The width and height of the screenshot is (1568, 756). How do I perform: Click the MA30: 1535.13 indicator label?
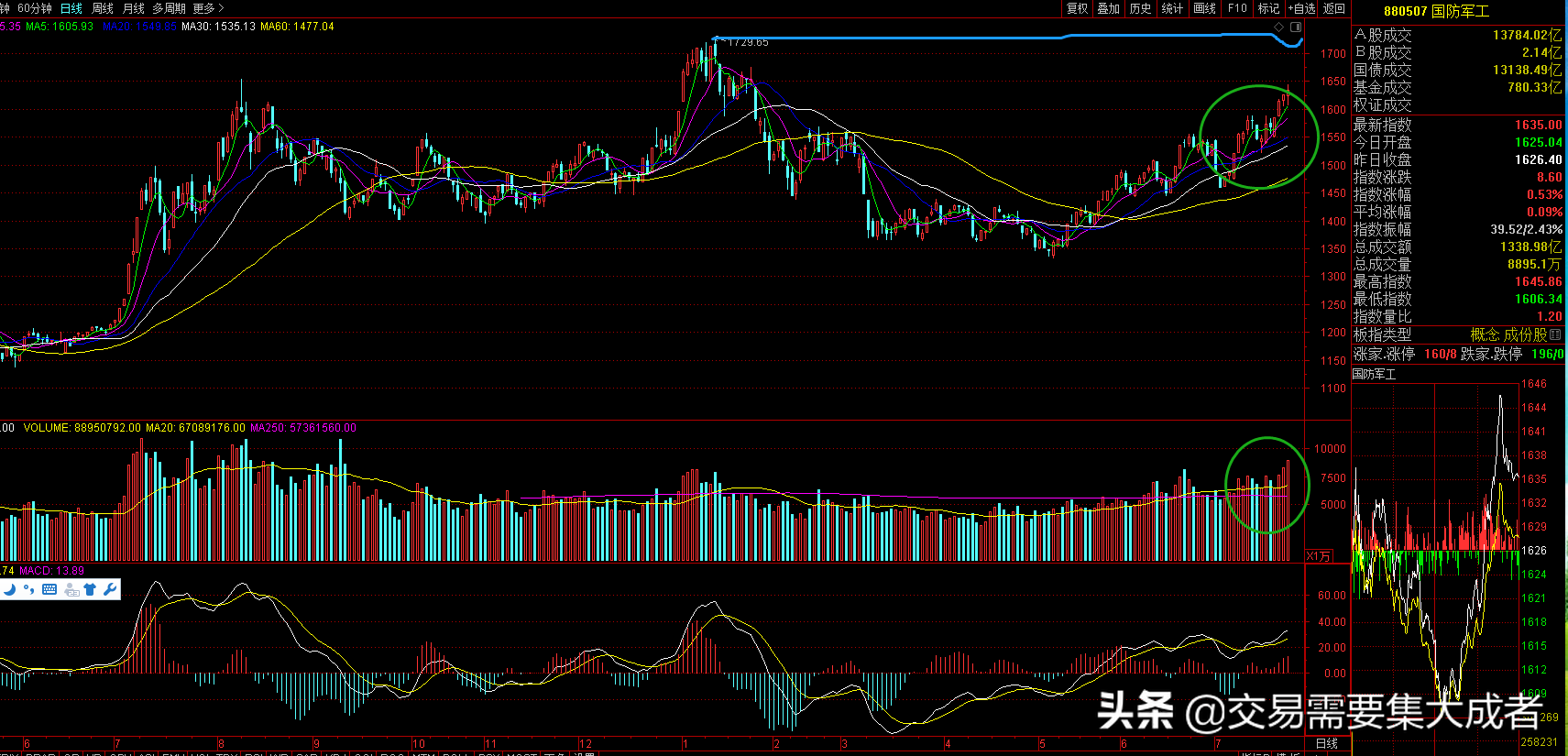(x=218, y=27)
